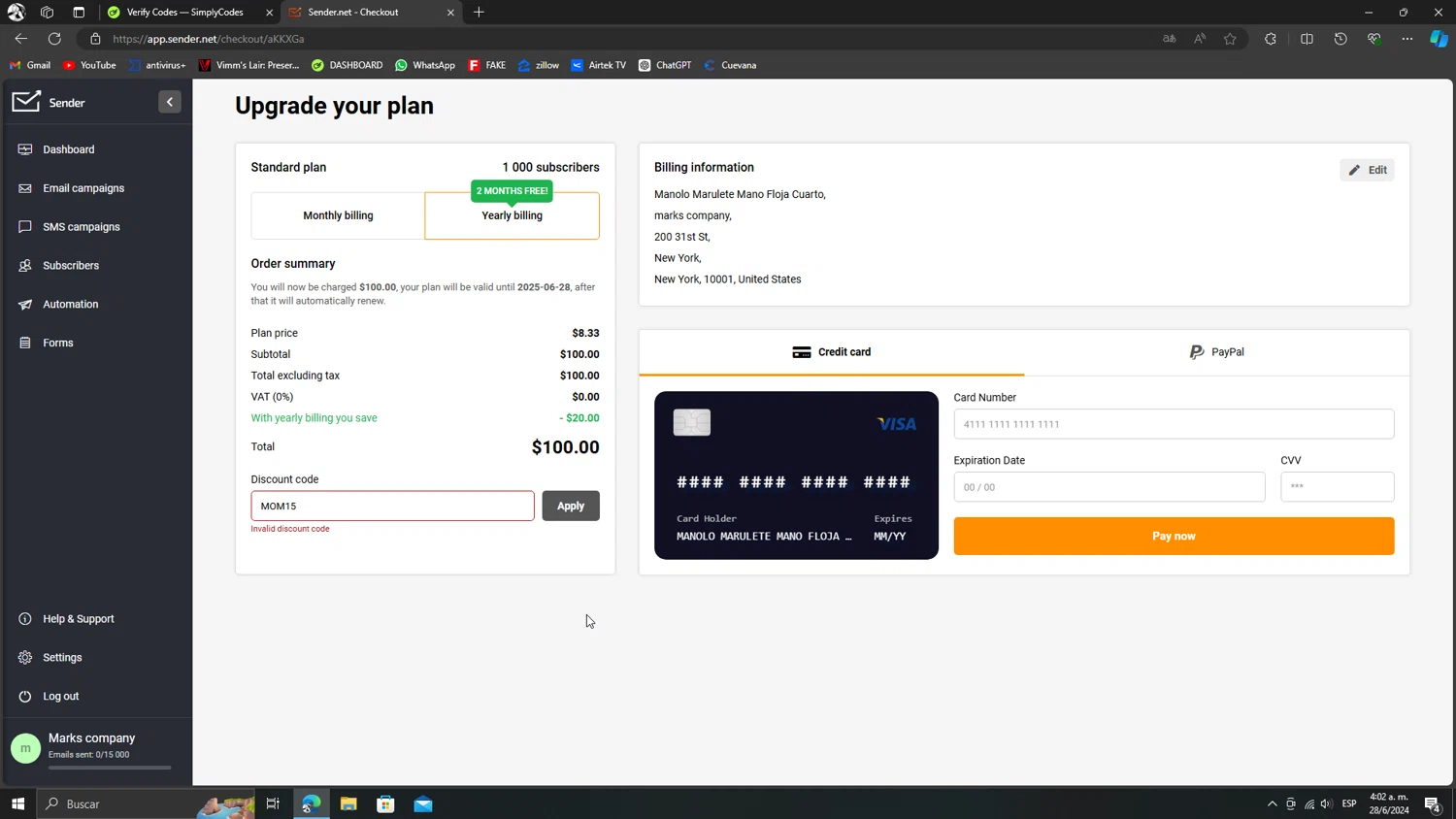Viewport: 1456px width, 819px height.
Task: Switch to the Credit card tab
Action: [832, 352]
